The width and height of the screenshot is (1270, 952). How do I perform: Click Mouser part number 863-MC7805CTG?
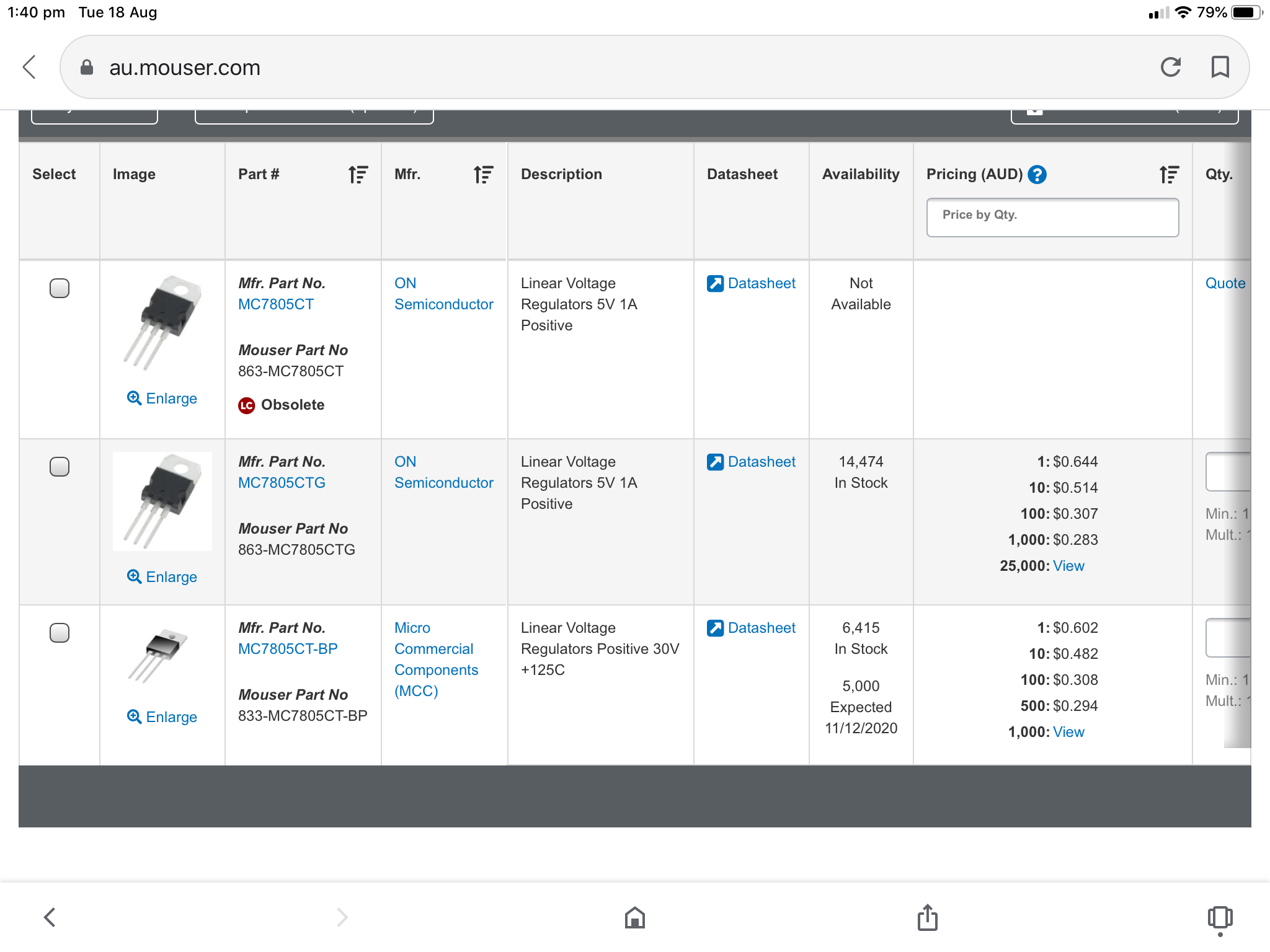296,550
